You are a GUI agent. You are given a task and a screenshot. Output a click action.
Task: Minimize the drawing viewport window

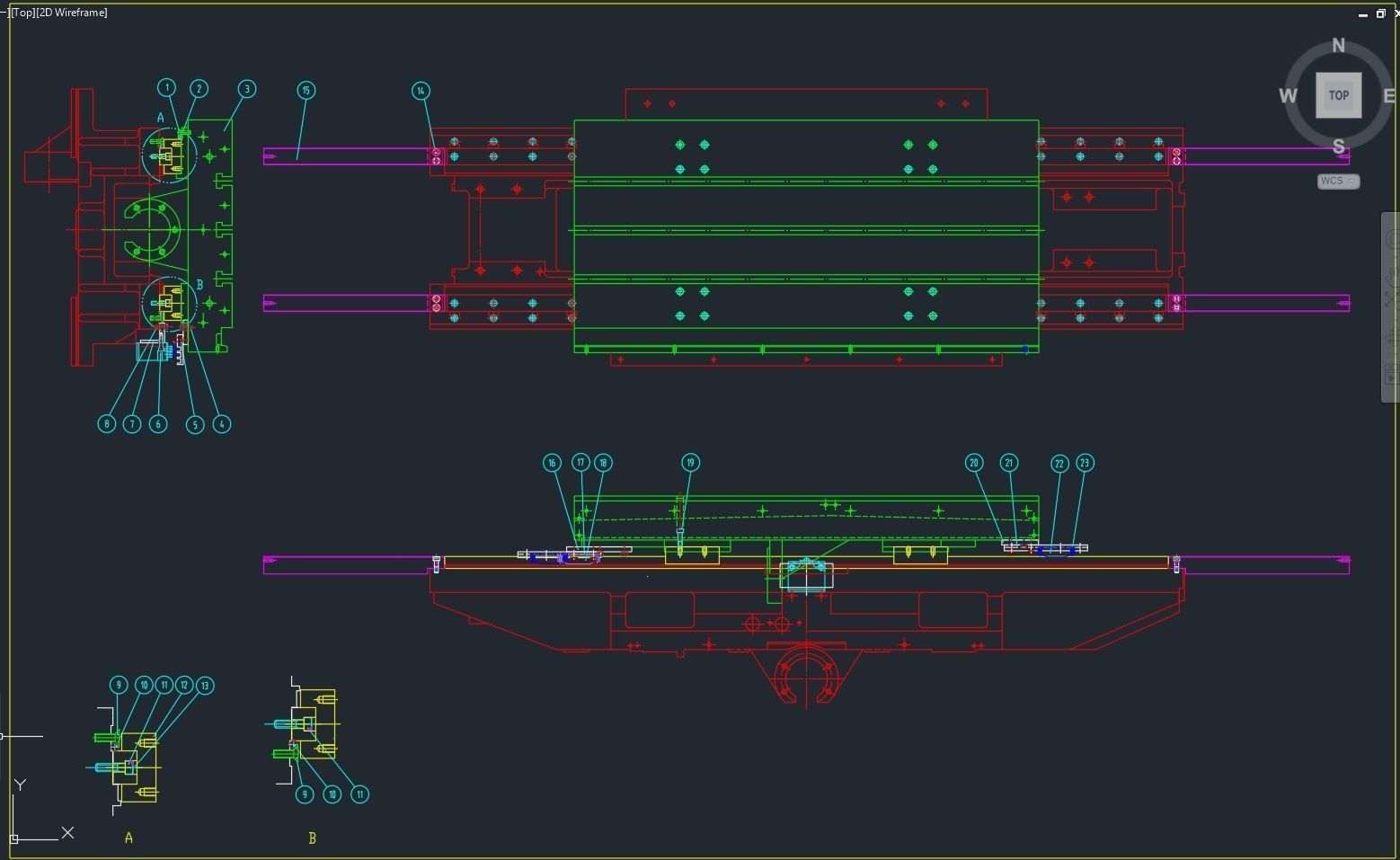point(1364,13)
